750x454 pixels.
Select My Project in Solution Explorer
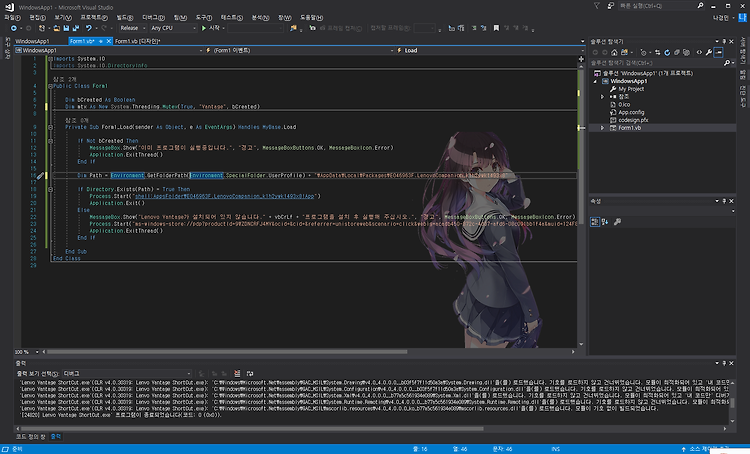point(631,89)
